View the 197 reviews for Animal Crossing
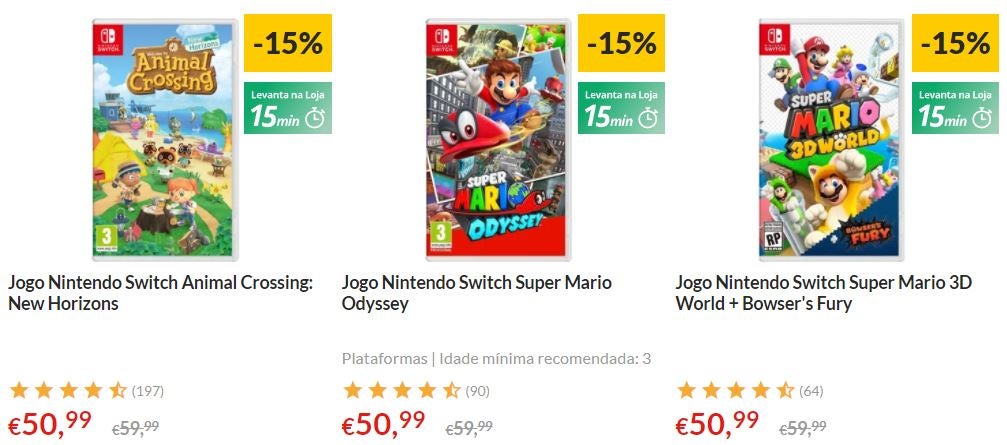The image size is (1007, 445). coord(148,391)
